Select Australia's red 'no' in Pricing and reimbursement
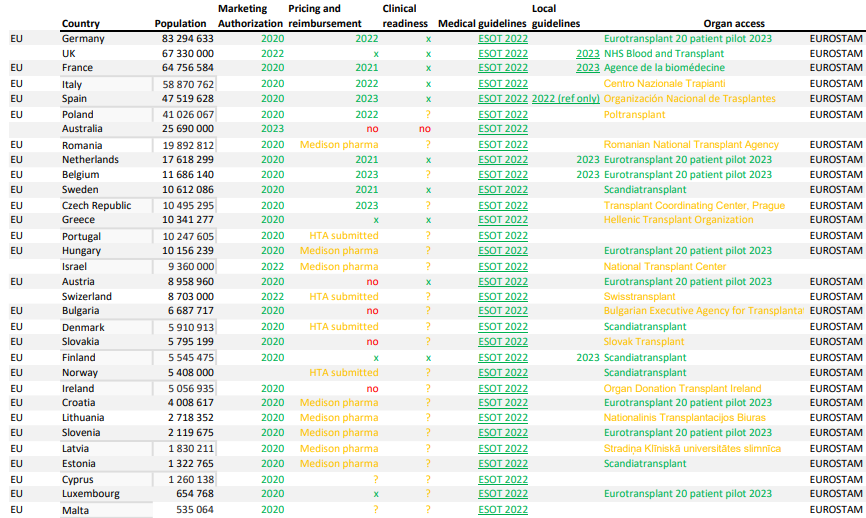 pos(372,129)
